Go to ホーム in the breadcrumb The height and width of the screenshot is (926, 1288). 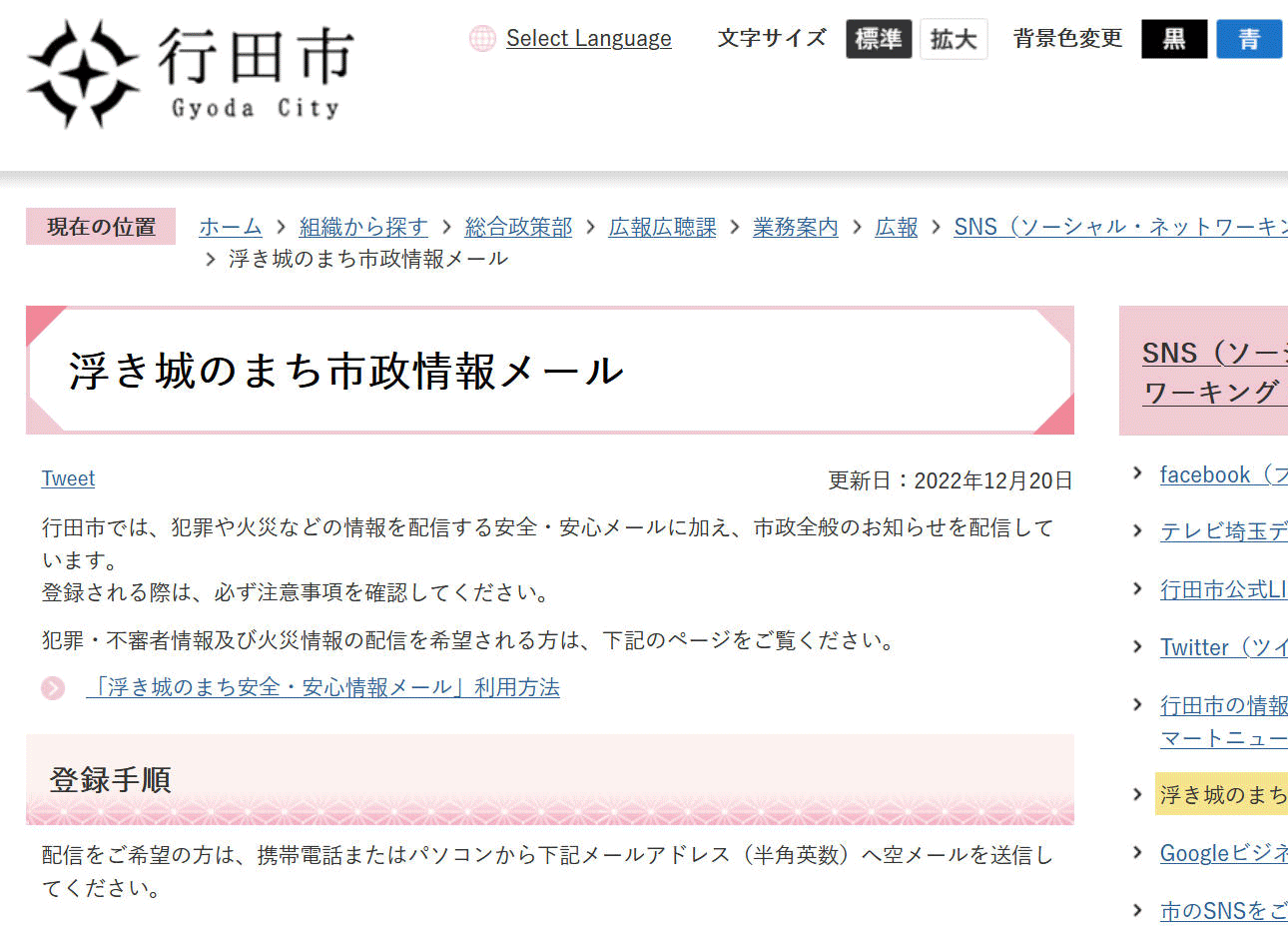[x=230, y=227]
